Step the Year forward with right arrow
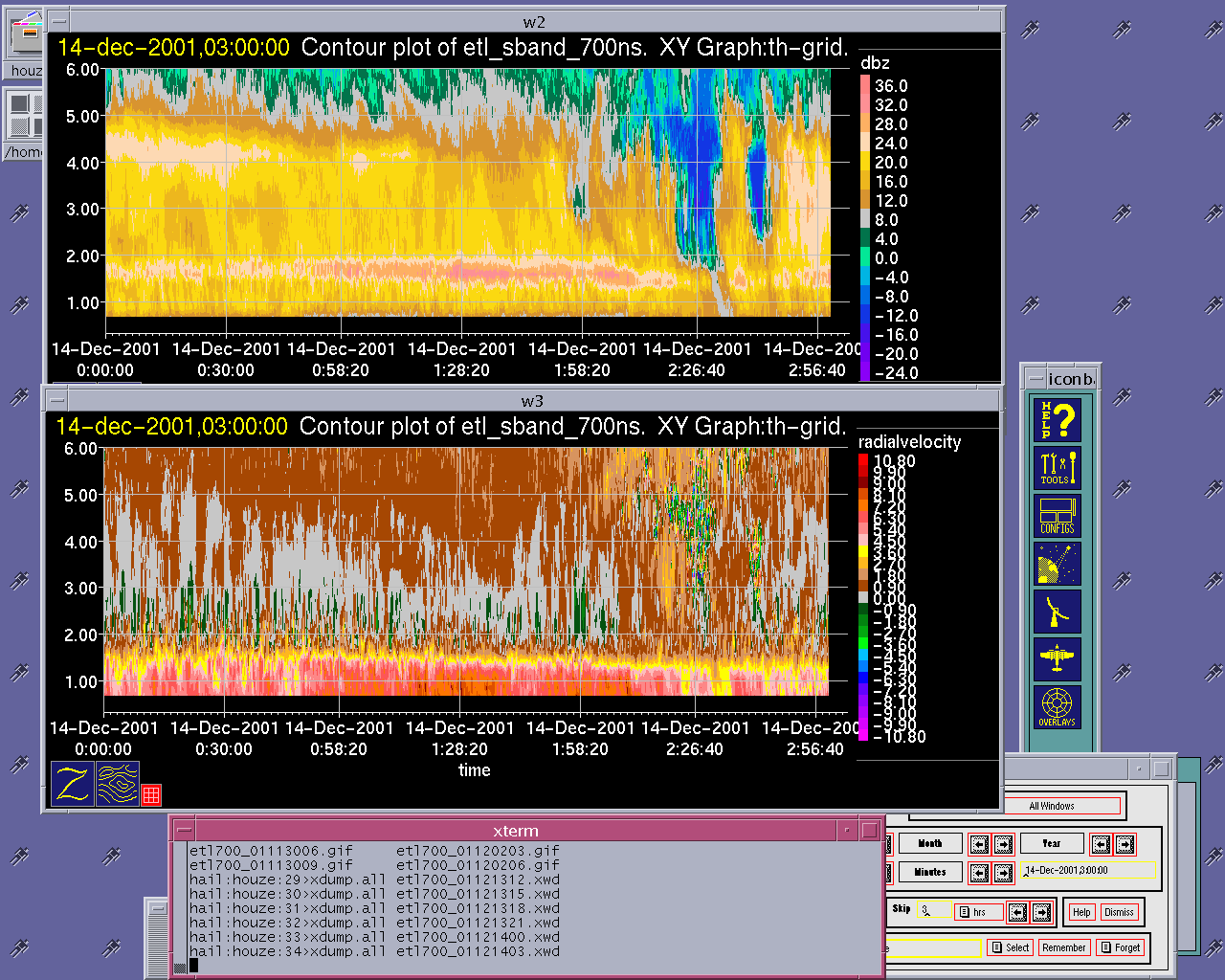Viewport: 1225px width, 980px height. [1125, 844]
